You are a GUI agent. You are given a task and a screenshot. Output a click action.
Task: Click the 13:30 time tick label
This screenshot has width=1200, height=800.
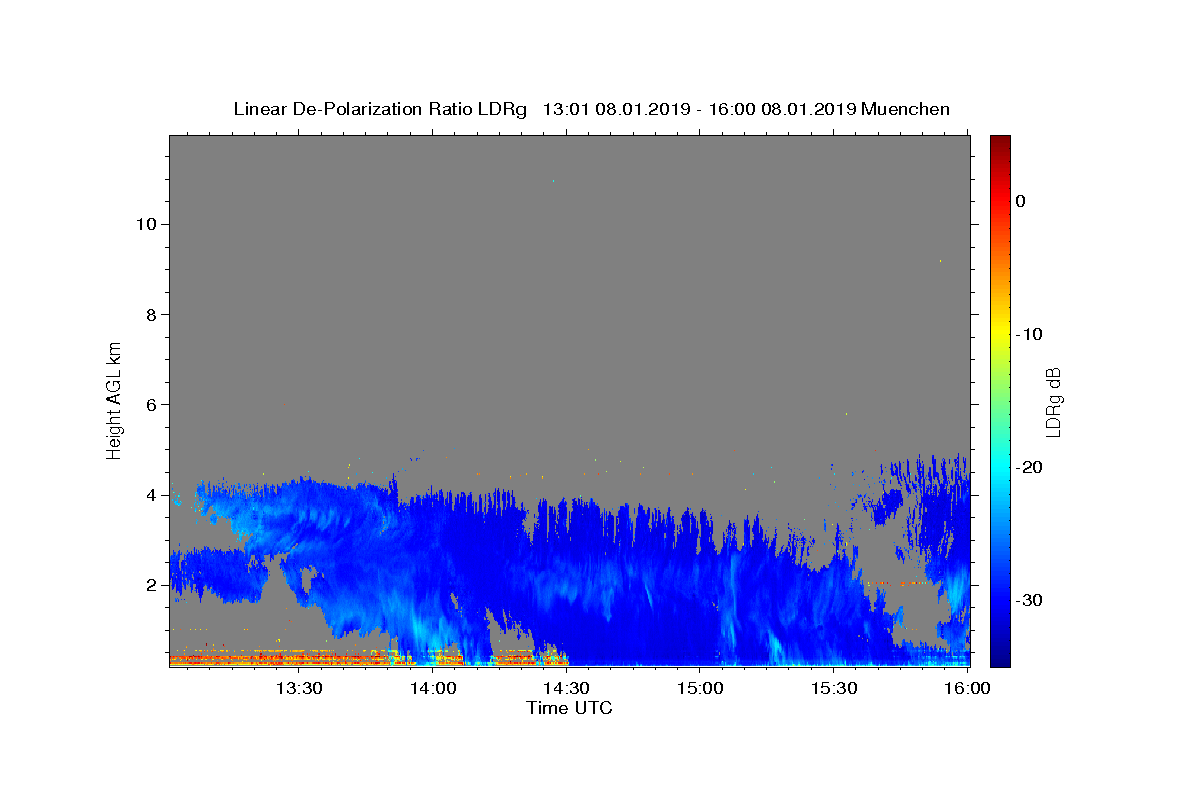(x=298, y=689)
